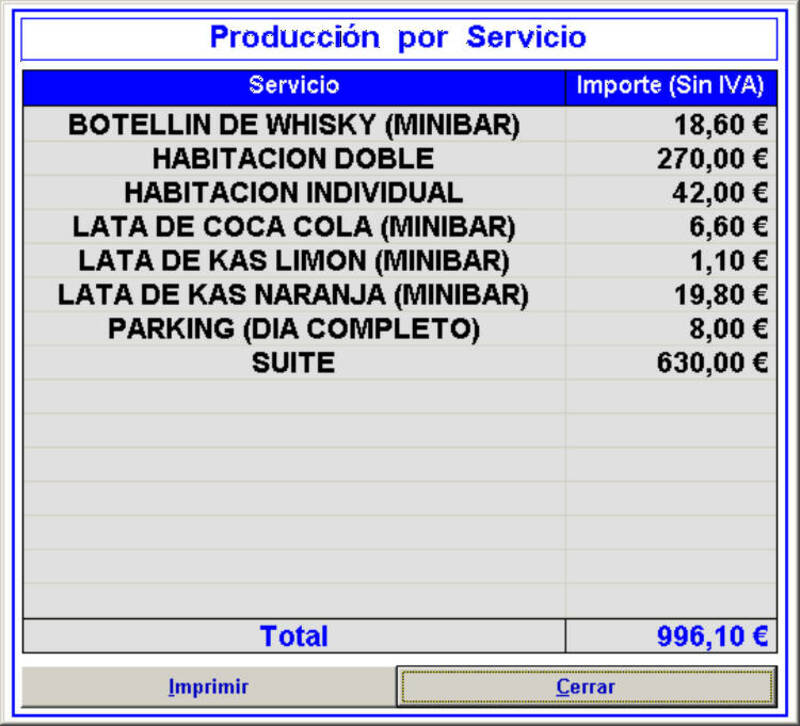Click the 42,00 € amount cell
Image resolution: width=800 pixels, height=726 pixels.
[x=719, y=193]
